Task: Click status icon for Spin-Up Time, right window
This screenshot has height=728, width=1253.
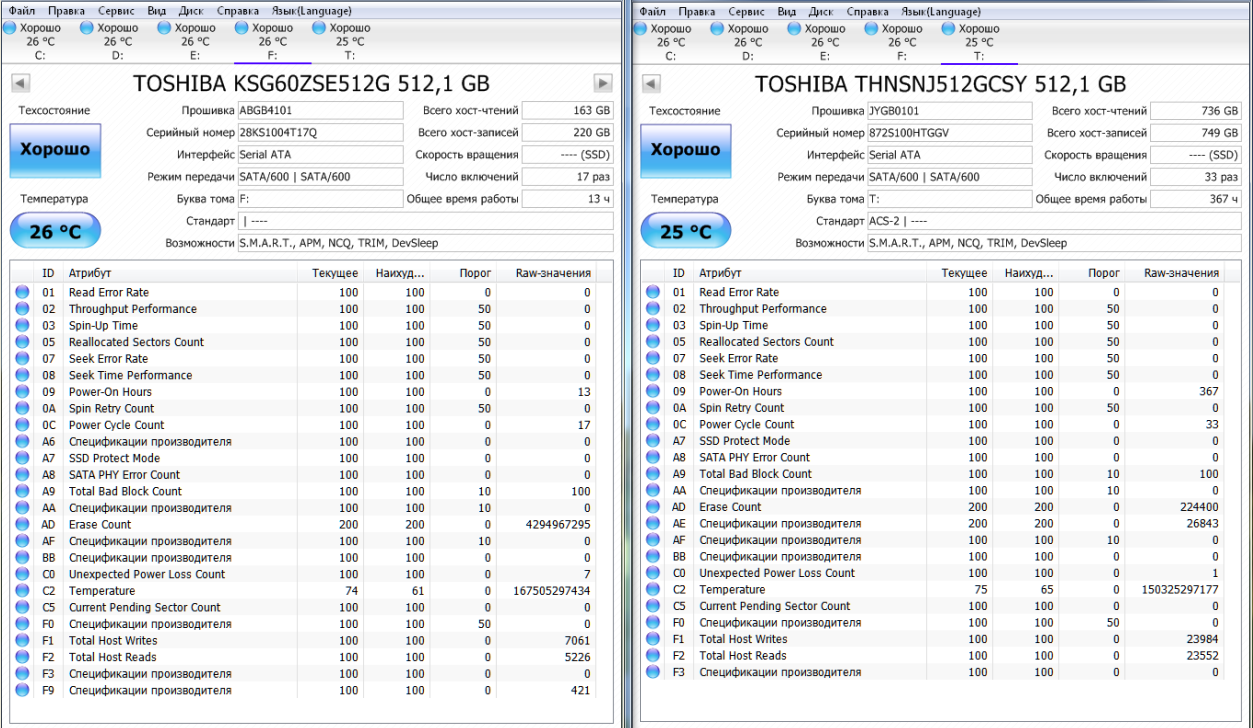Action: pyautogui.click(x=653, y=325)
